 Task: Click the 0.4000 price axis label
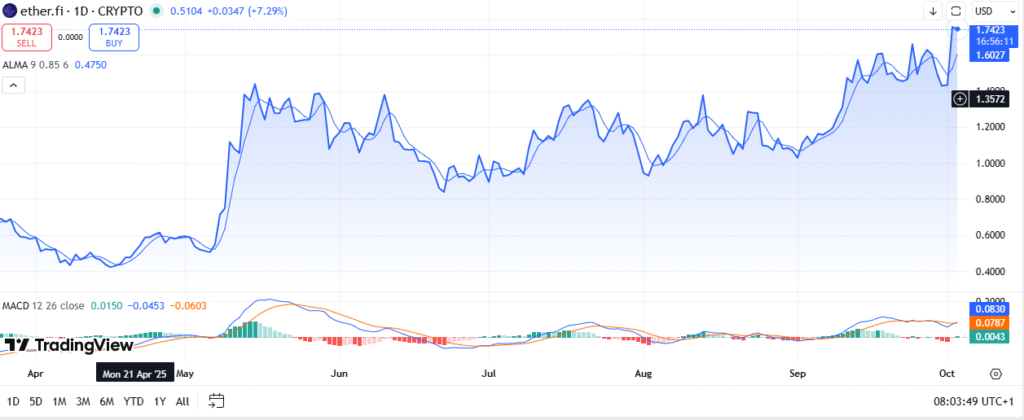(x=989, y=271)
